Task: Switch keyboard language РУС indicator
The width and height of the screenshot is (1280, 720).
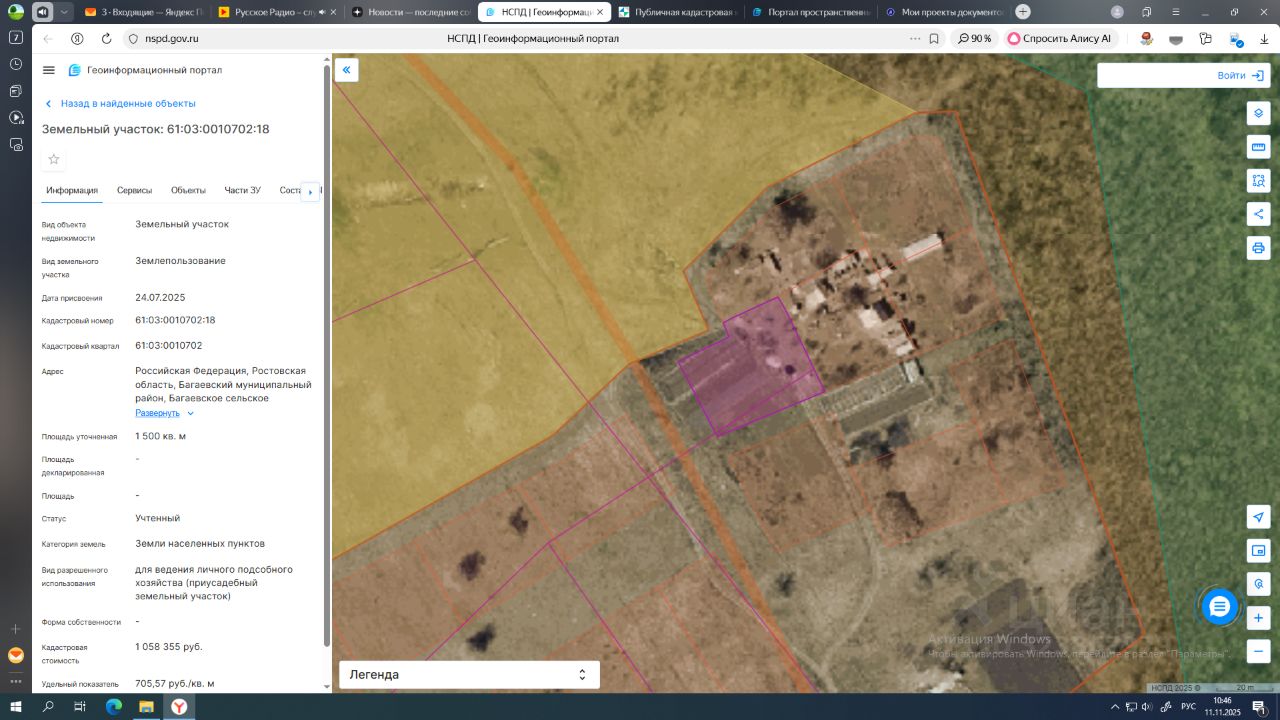Action: click(1189, 706)
